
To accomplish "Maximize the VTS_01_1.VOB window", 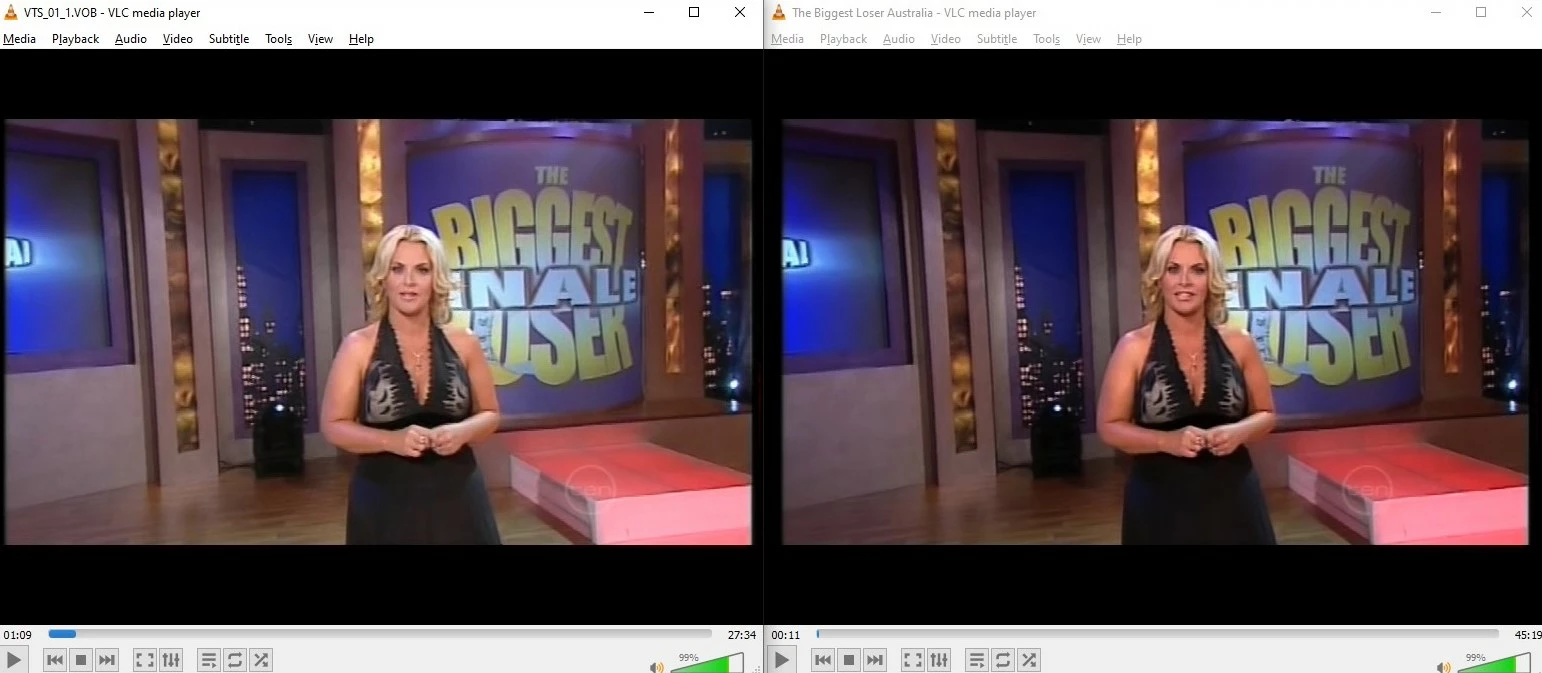I will tap(694, 12).
